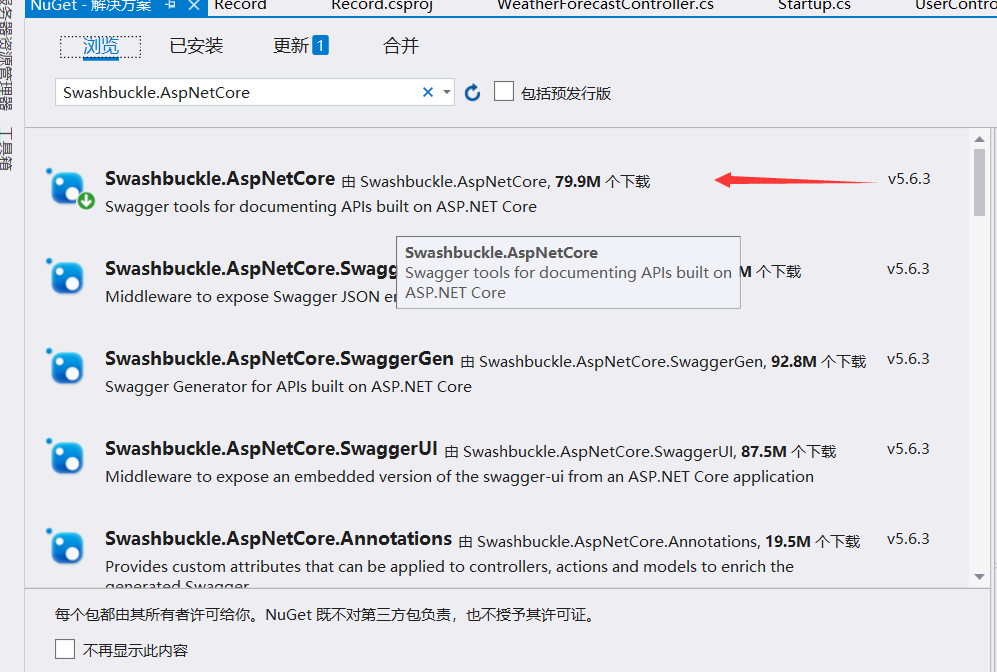Screen dimensions: 997x672
Task: Open the Startup.cs document tab
Action: 814,6
